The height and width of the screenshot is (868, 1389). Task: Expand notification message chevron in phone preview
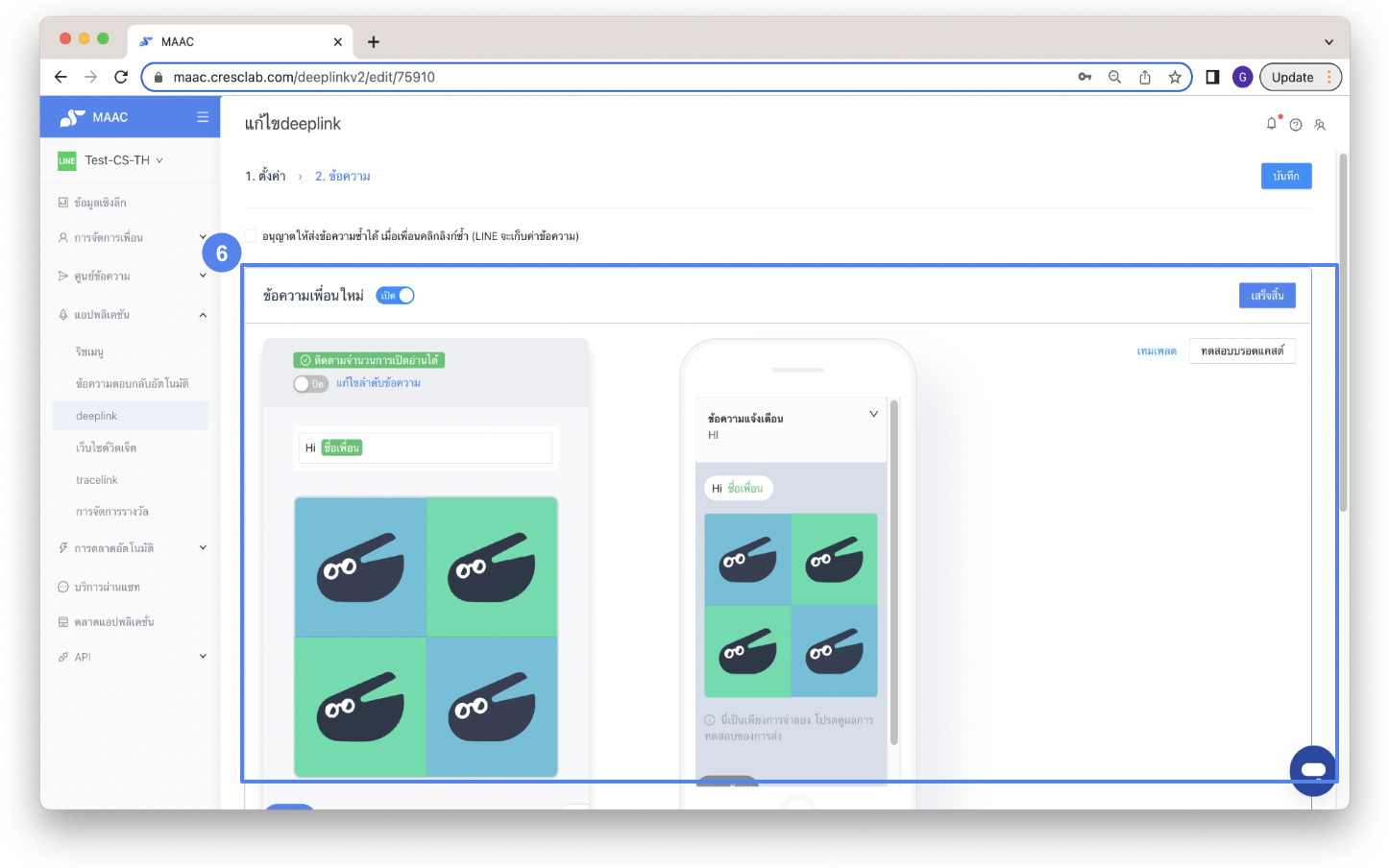pos(873,414)
